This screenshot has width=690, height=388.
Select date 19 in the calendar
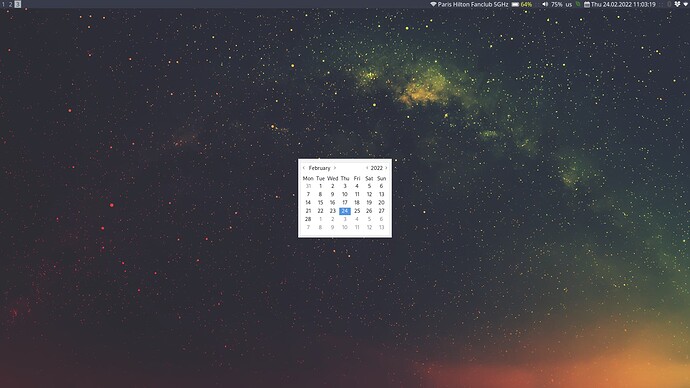click(x=369, y=203)
